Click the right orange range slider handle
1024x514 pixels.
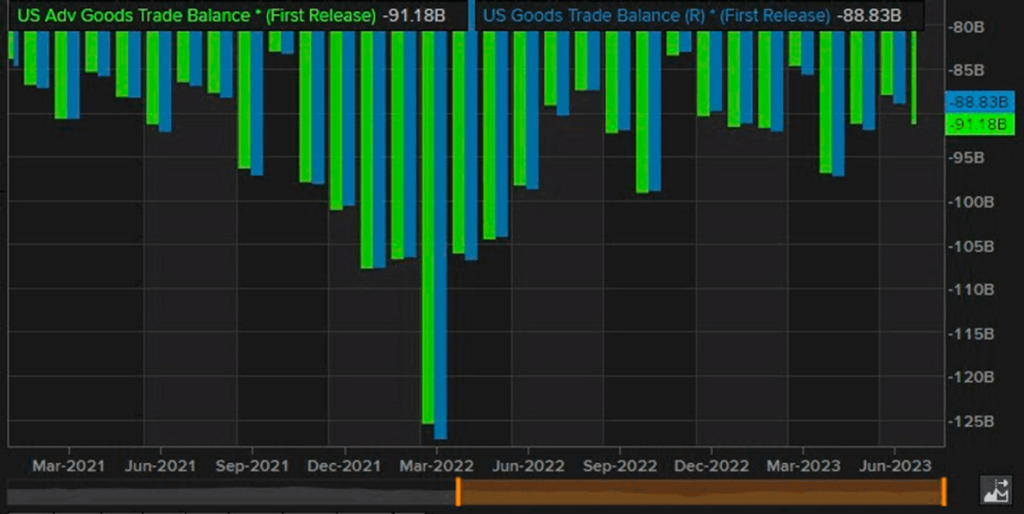[x=944, y=491]
